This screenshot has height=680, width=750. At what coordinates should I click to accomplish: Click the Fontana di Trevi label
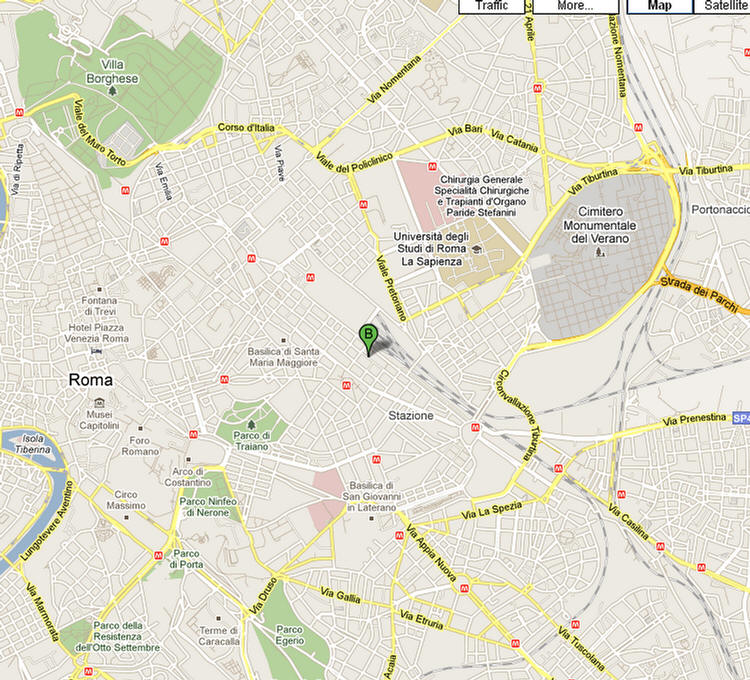[99, 307]
